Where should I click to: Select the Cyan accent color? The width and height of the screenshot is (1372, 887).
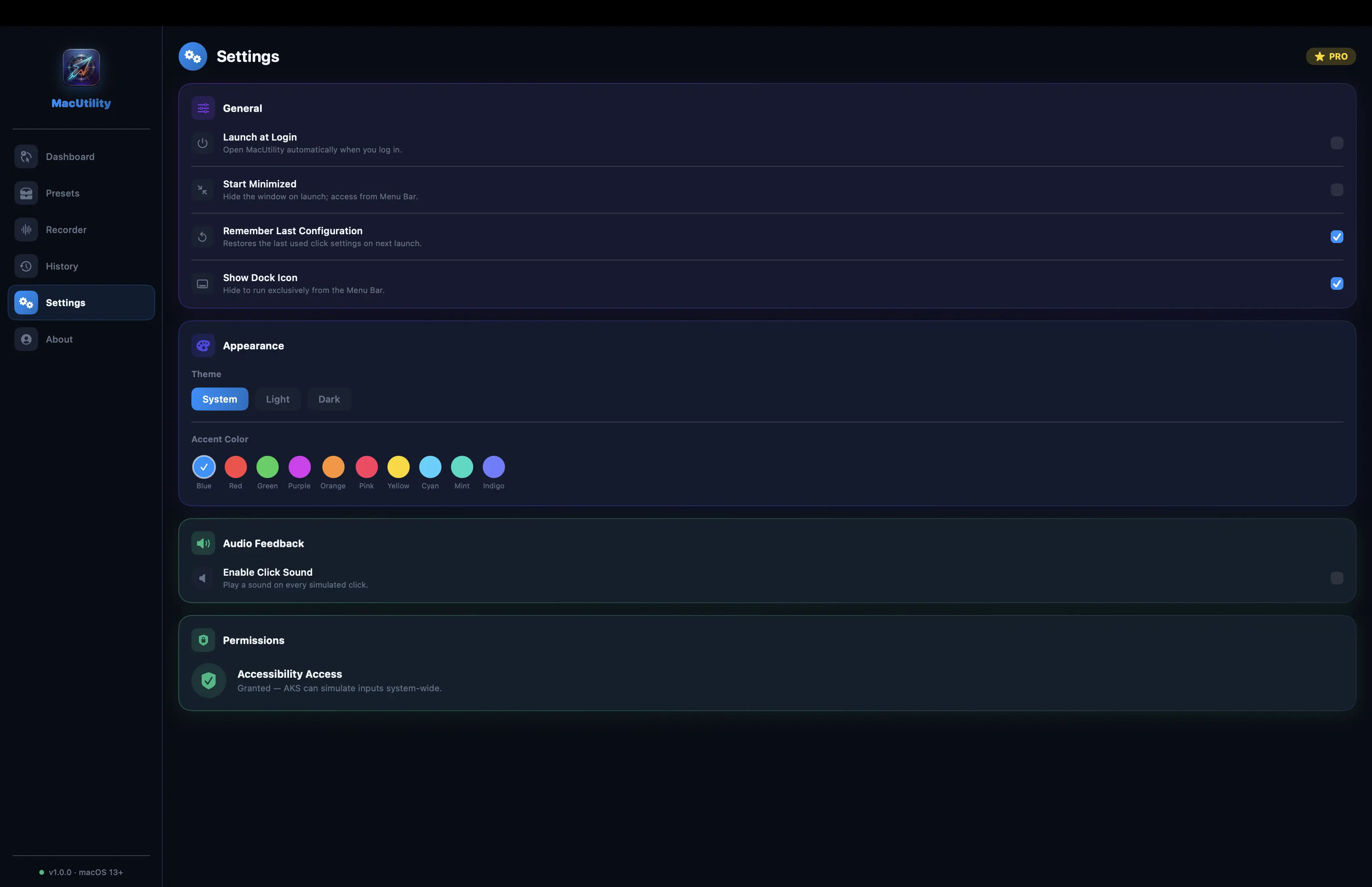click(430, 467)
